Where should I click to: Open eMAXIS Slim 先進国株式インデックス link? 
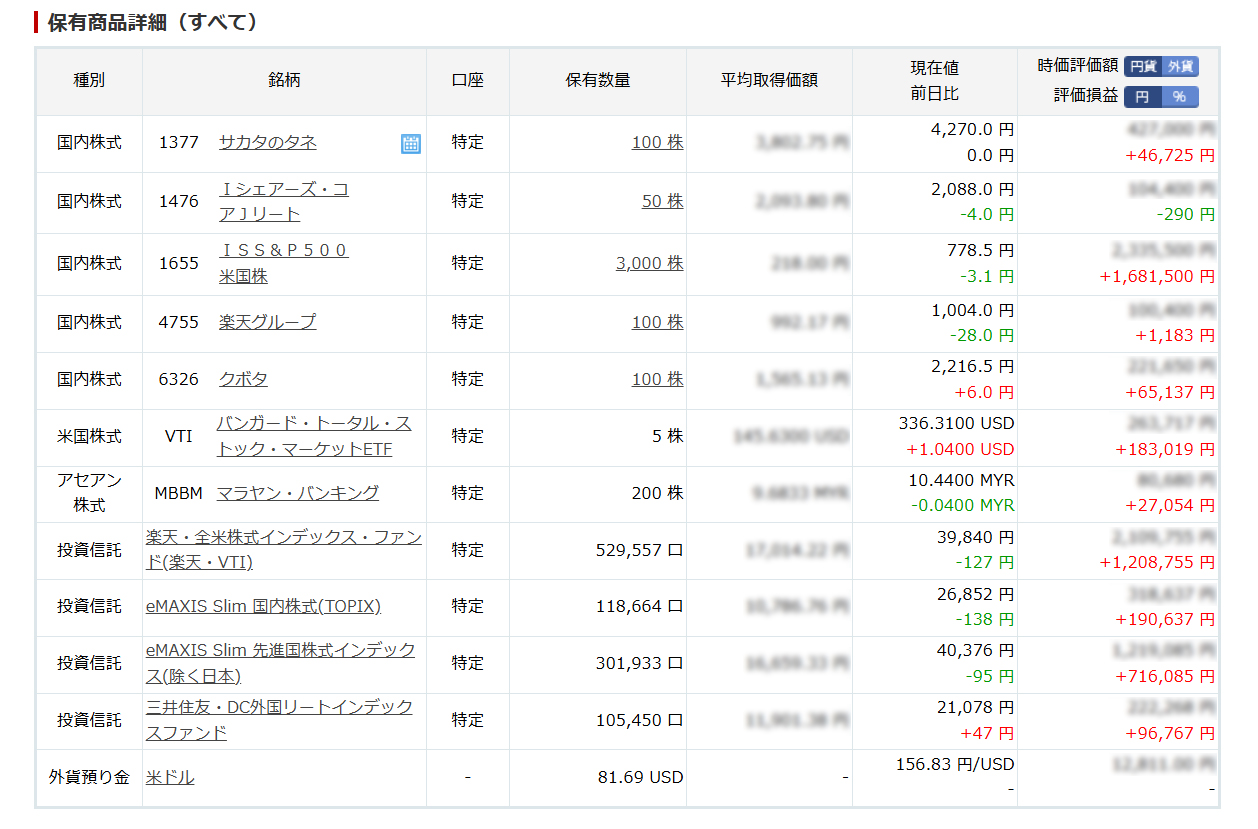pos(280,651)
